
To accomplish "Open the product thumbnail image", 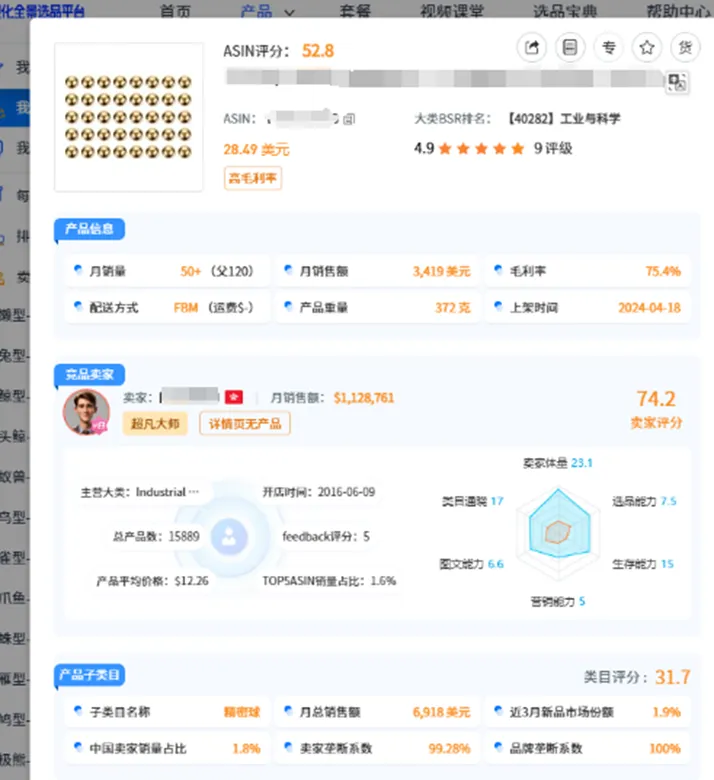I will (128, 117).
